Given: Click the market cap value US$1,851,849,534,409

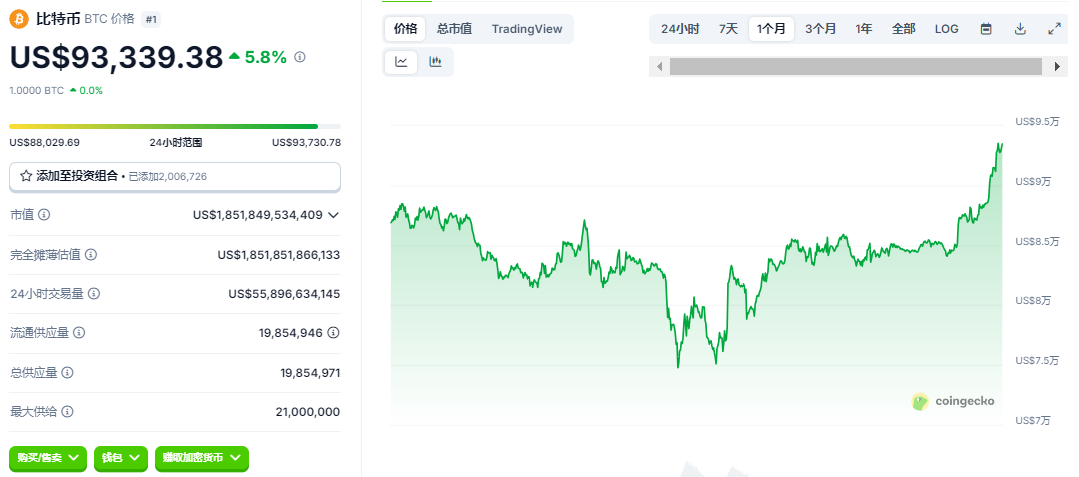Looking at the screenshot, I should pyautogui.click(x=258, y=215).
